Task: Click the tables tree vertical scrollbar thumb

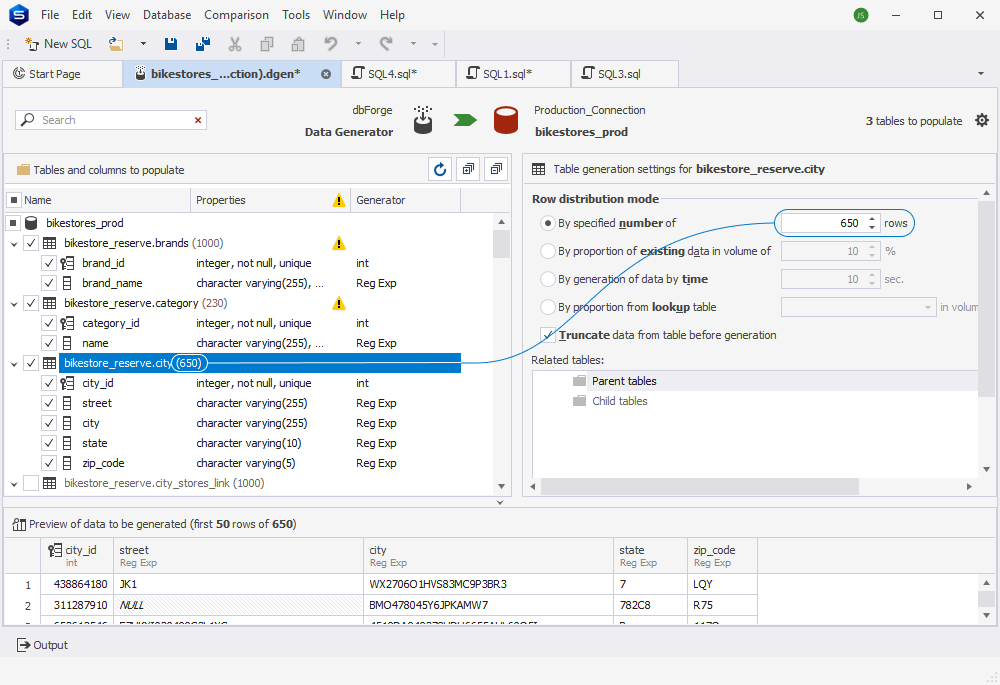Action: 501,244
